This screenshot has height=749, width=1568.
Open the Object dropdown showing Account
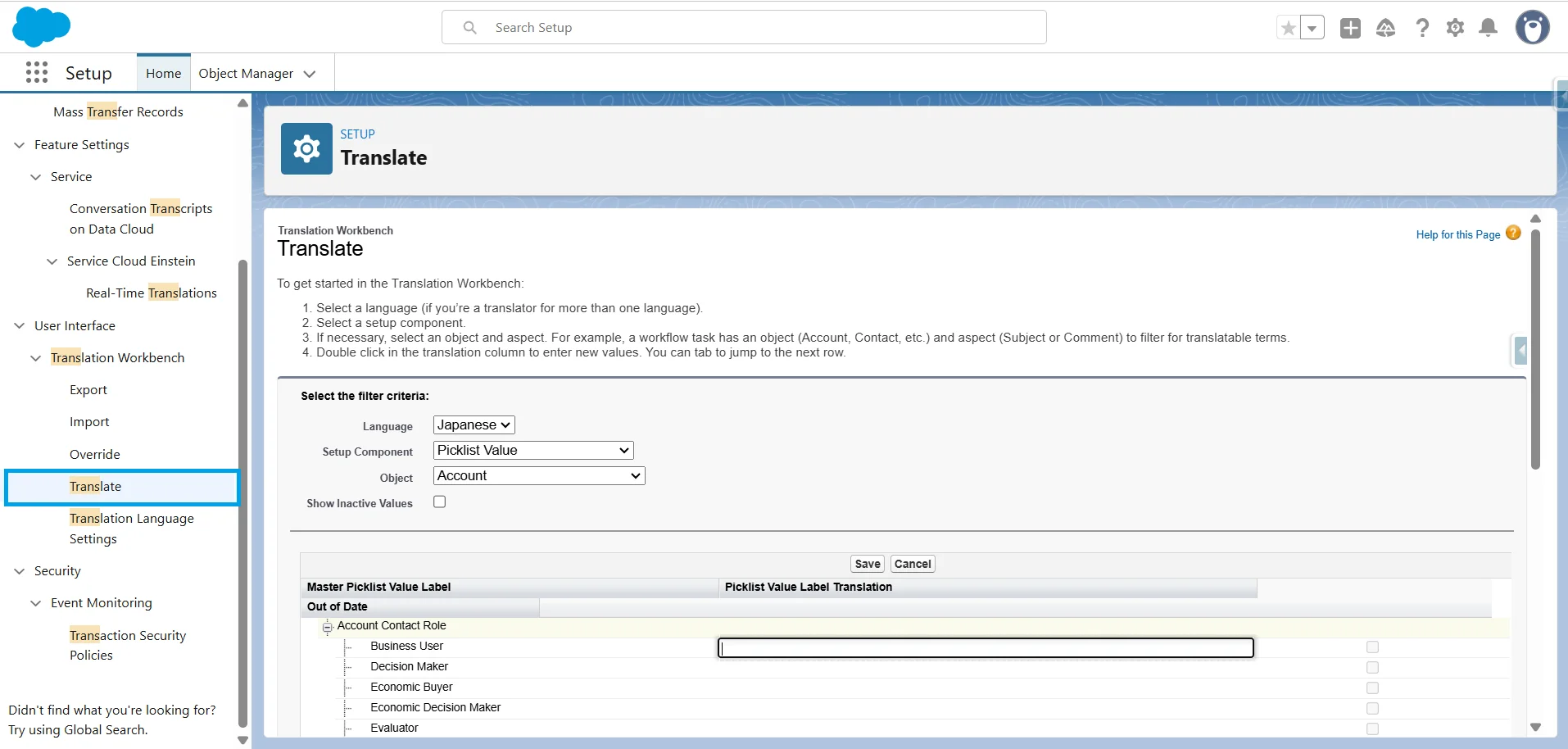539,475
